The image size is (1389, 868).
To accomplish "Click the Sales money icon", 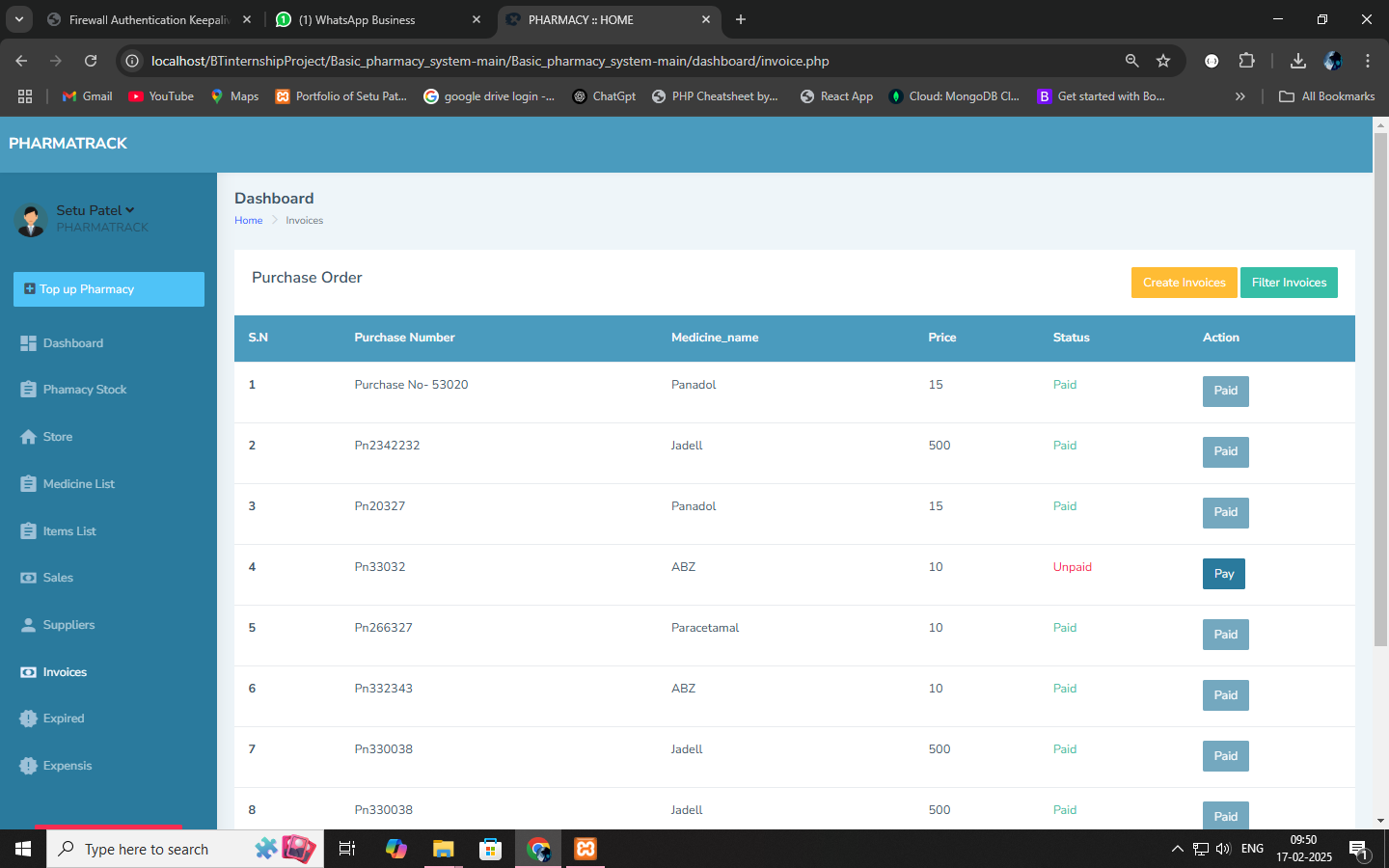I will [x=28, y=578].
